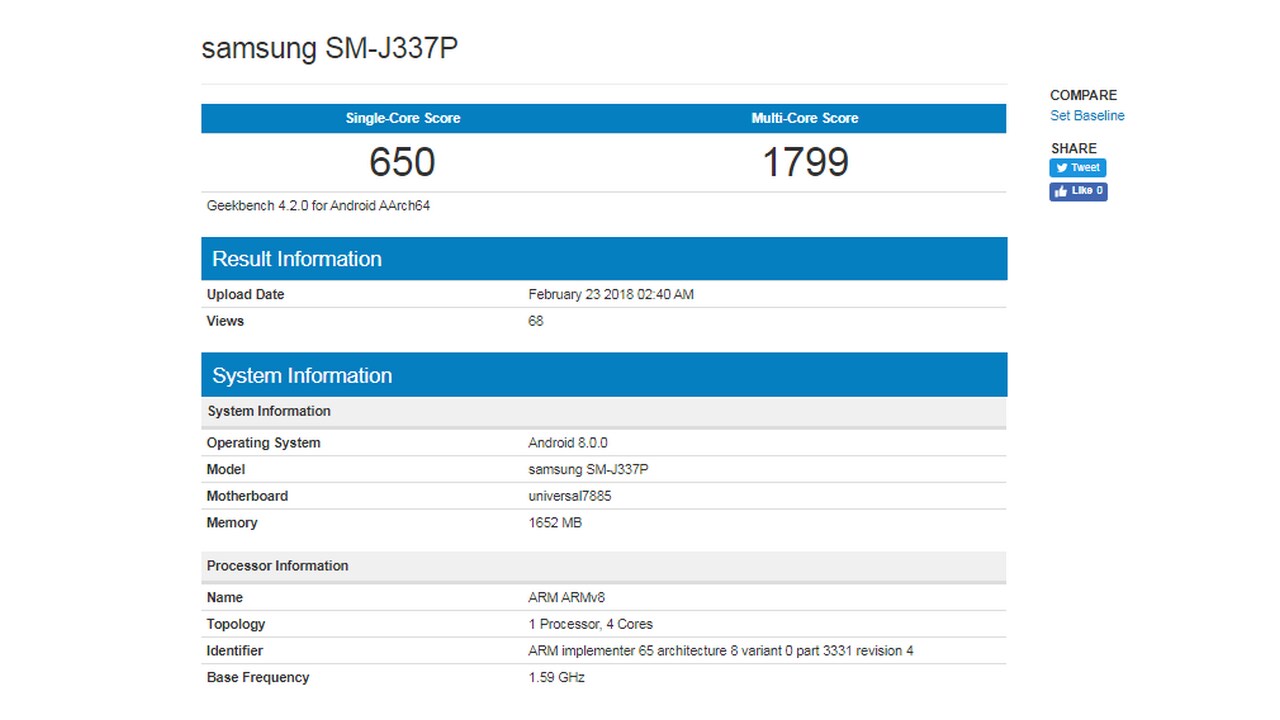The height and width of the screenshot is (720, 1280).
Task: Click the Facebook thumbs-up icon
Action: pos(1061,191)
